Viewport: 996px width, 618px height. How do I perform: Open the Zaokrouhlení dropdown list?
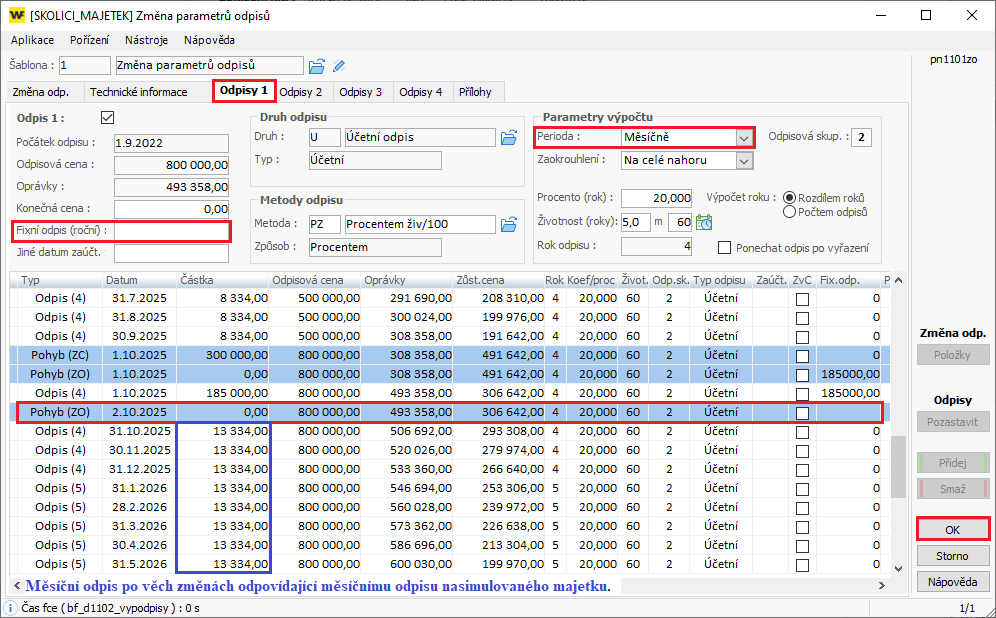pos(743,160)
